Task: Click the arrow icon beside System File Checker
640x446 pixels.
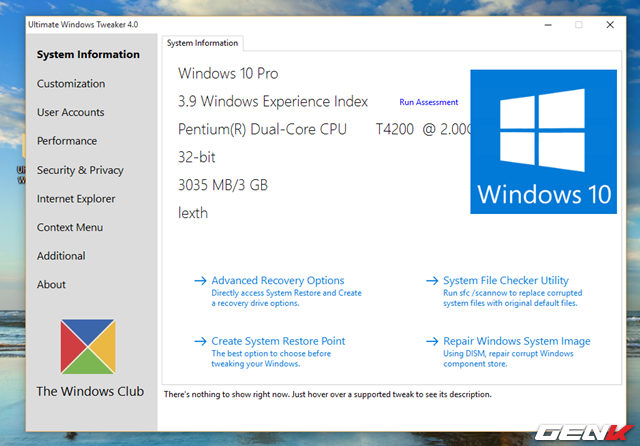Action: pos(432,281)
